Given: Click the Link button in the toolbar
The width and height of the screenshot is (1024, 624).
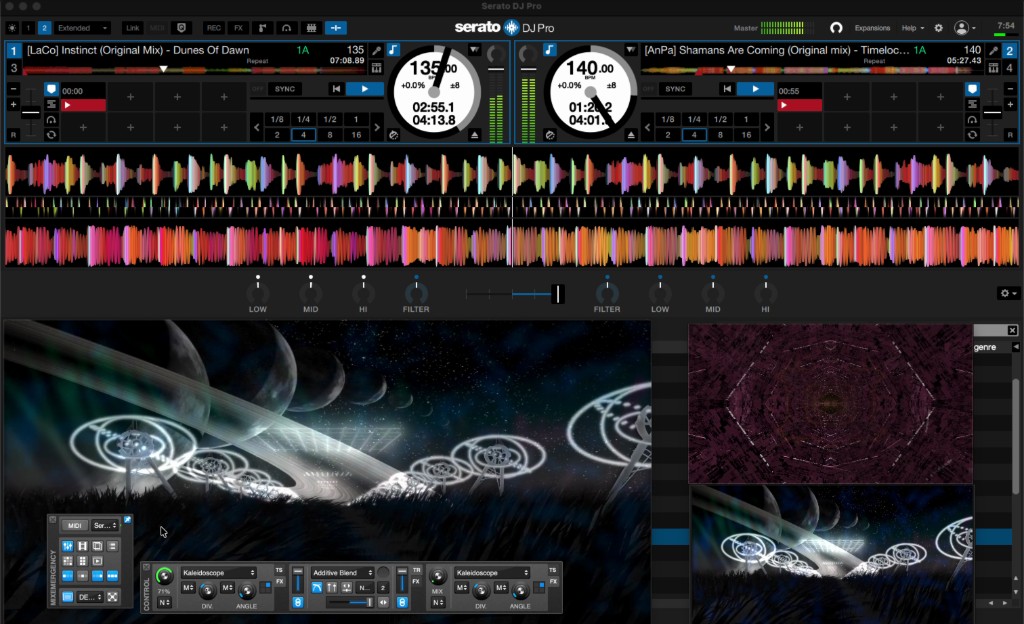Looking at the screenshot, I should (134, 28).
